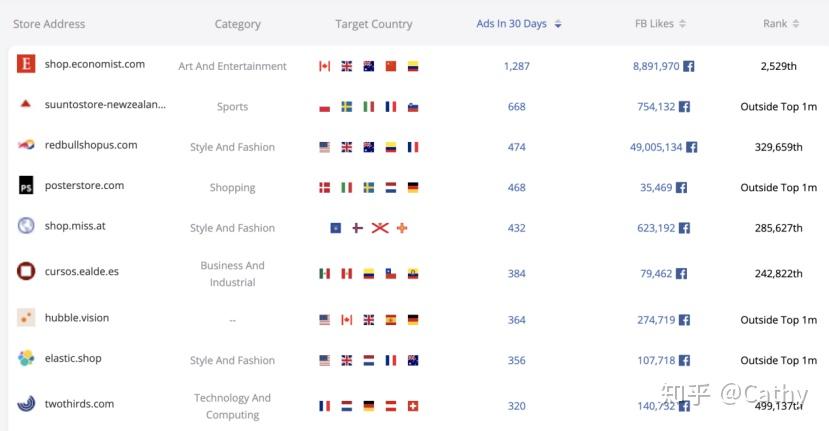Click the twothirds.com wave logo icon
This screenshot has height=431, width=829.
tap(26, 404)
